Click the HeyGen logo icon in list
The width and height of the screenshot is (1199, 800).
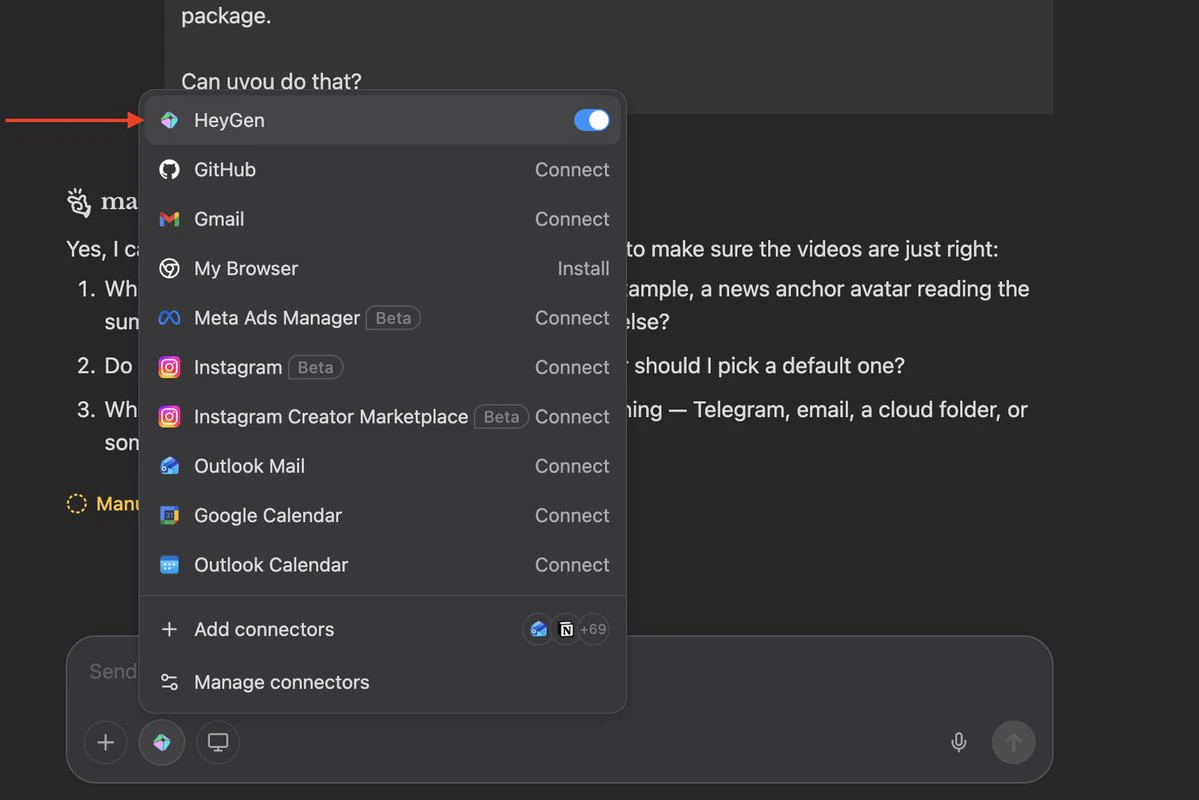pyautogui.click(x=169, y=120)
